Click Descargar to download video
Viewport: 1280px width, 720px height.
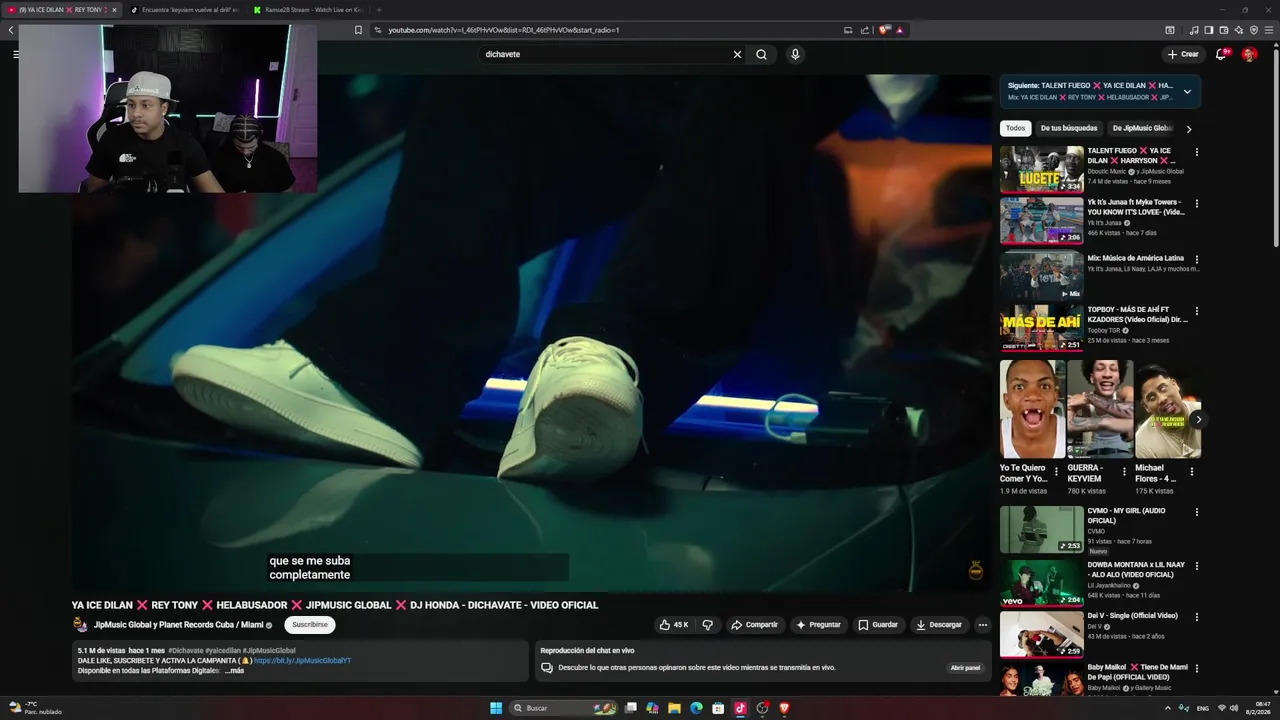(938, 625)
